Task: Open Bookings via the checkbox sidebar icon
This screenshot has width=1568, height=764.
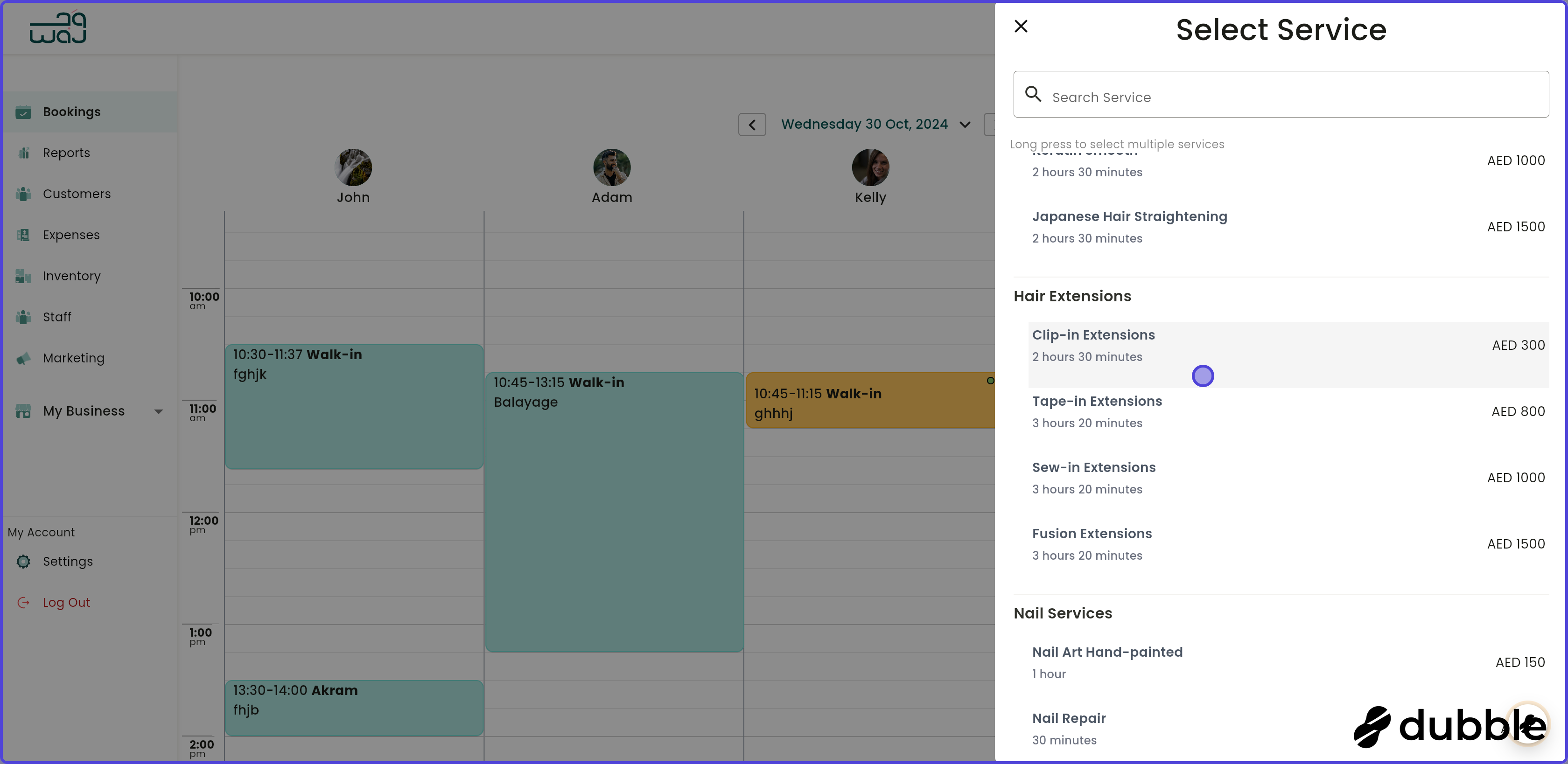Action: (x=22, y=112)
